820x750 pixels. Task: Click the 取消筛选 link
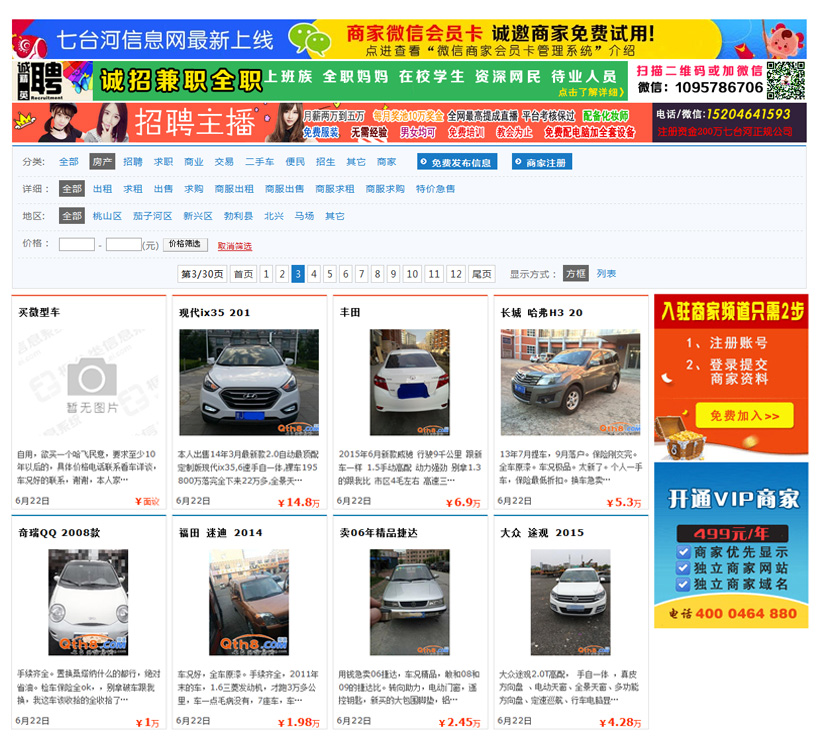coord(235,246)
